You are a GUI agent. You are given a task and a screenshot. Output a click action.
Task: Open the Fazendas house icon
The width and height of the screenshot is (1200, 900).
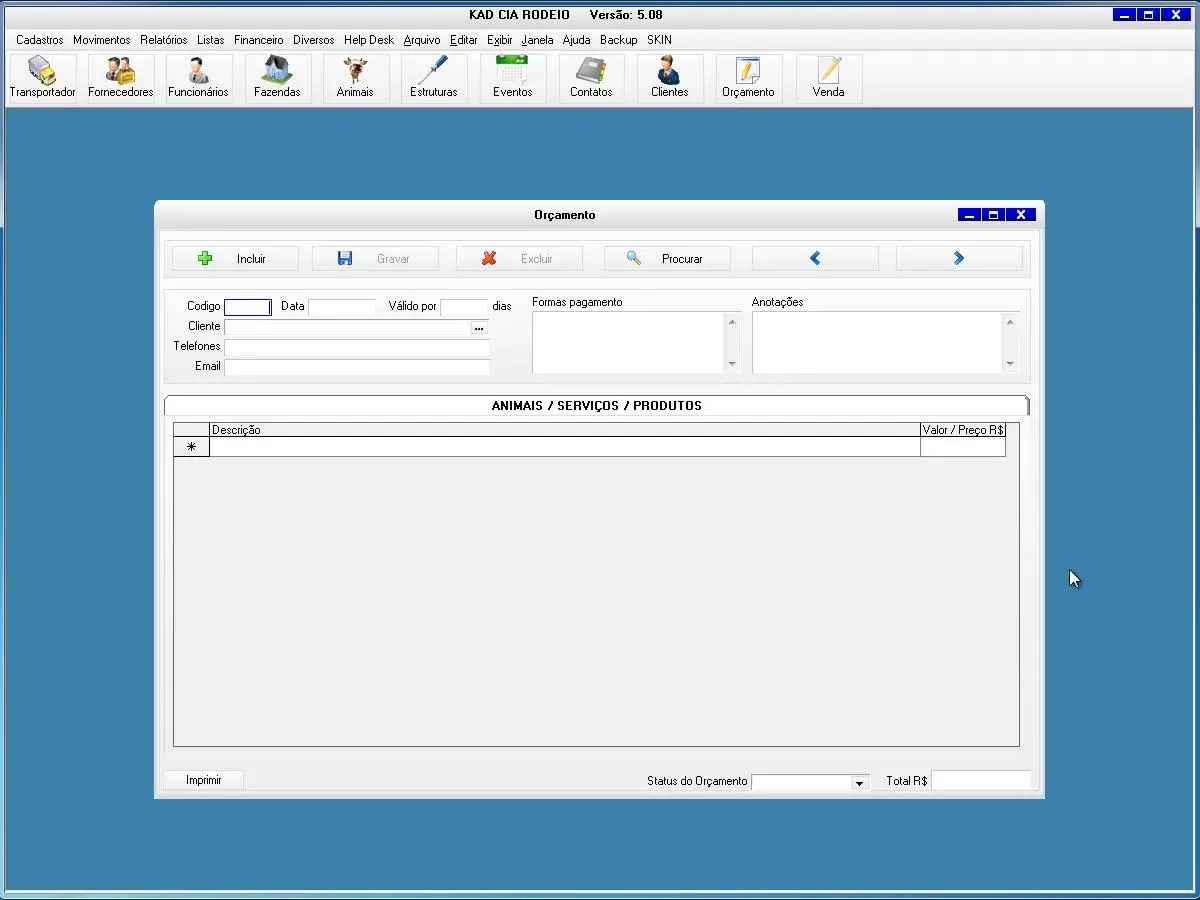277,78
